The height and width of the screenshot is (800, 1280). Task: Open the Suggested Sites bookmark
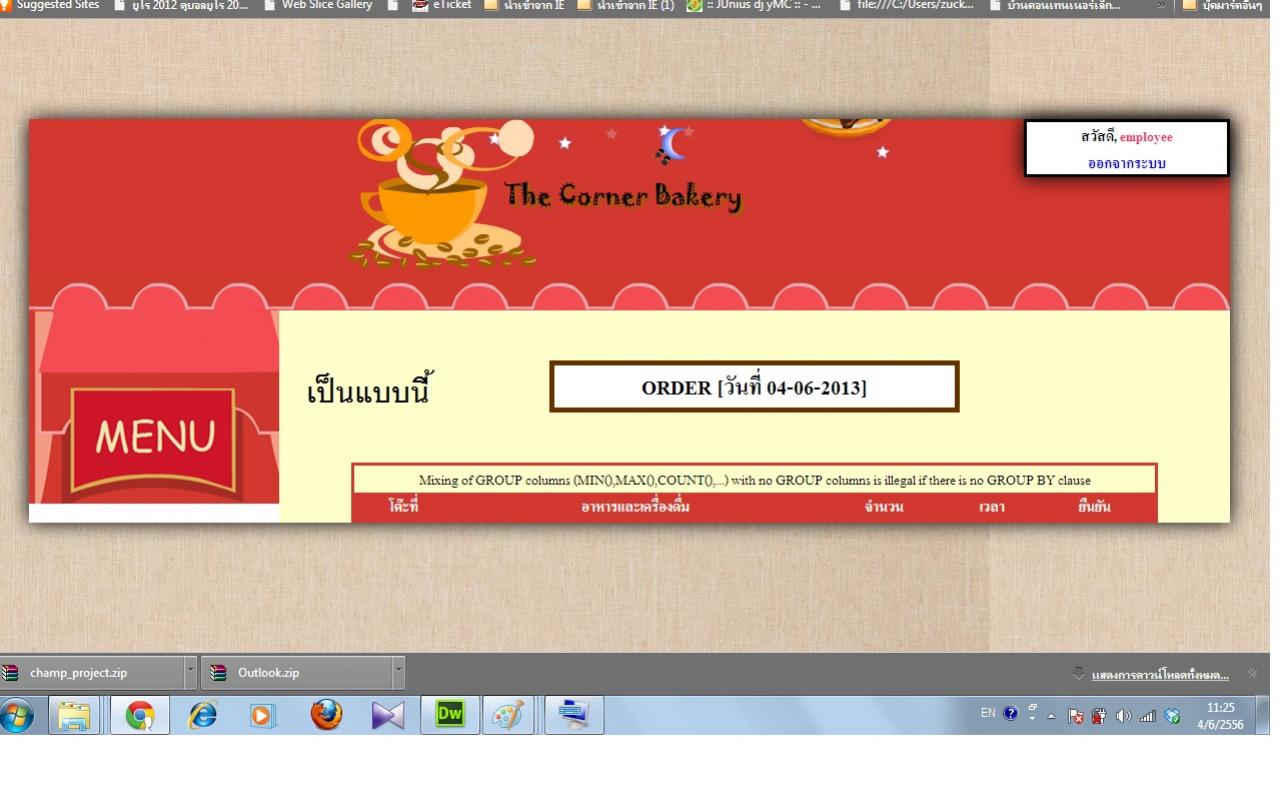tap(50, 5)
